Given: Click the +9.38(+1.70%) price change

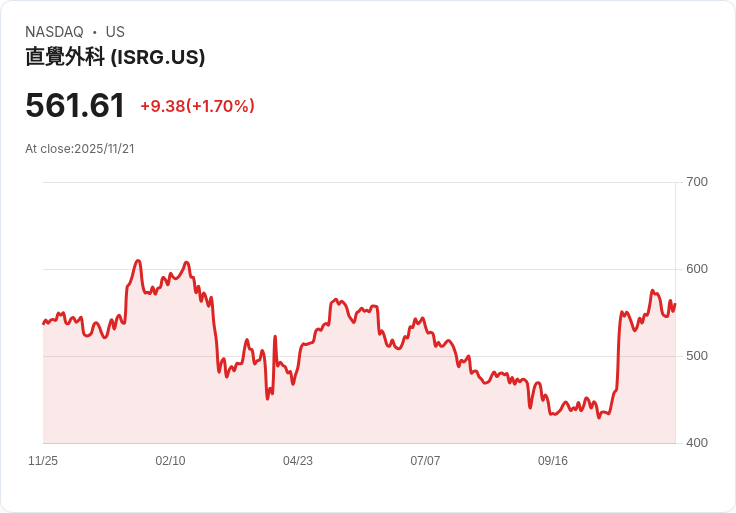Looking at the screenshot, I should coord(197,106).
